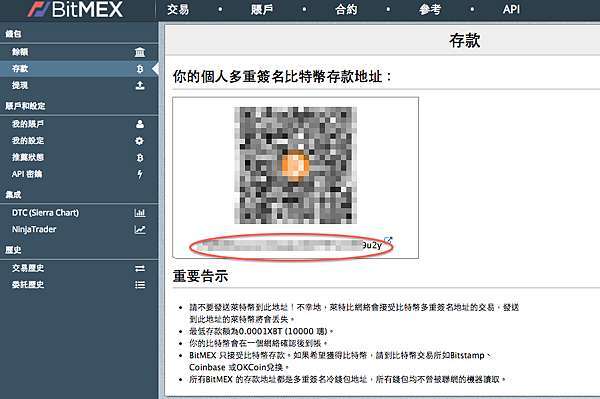The image size is (600, 399).
Task: Click the bar chart icon beside DTC
Action: pyautogui.click(x=140, y=213)
